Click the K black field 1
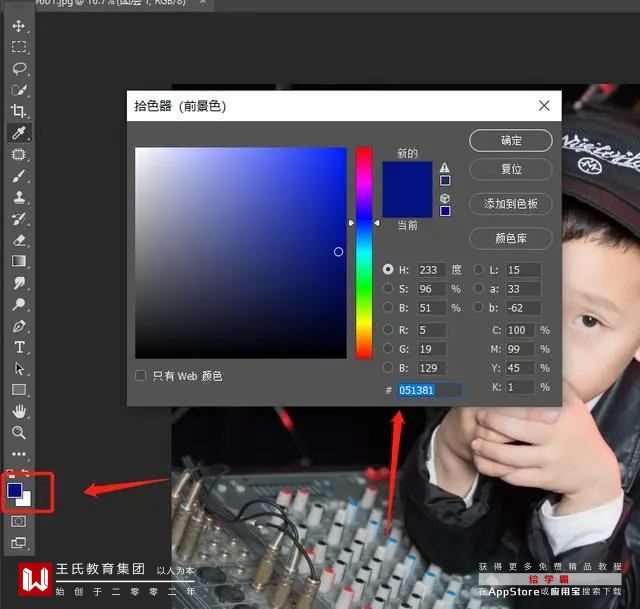This screenshot has height=609, width=640. pos(520,387)
